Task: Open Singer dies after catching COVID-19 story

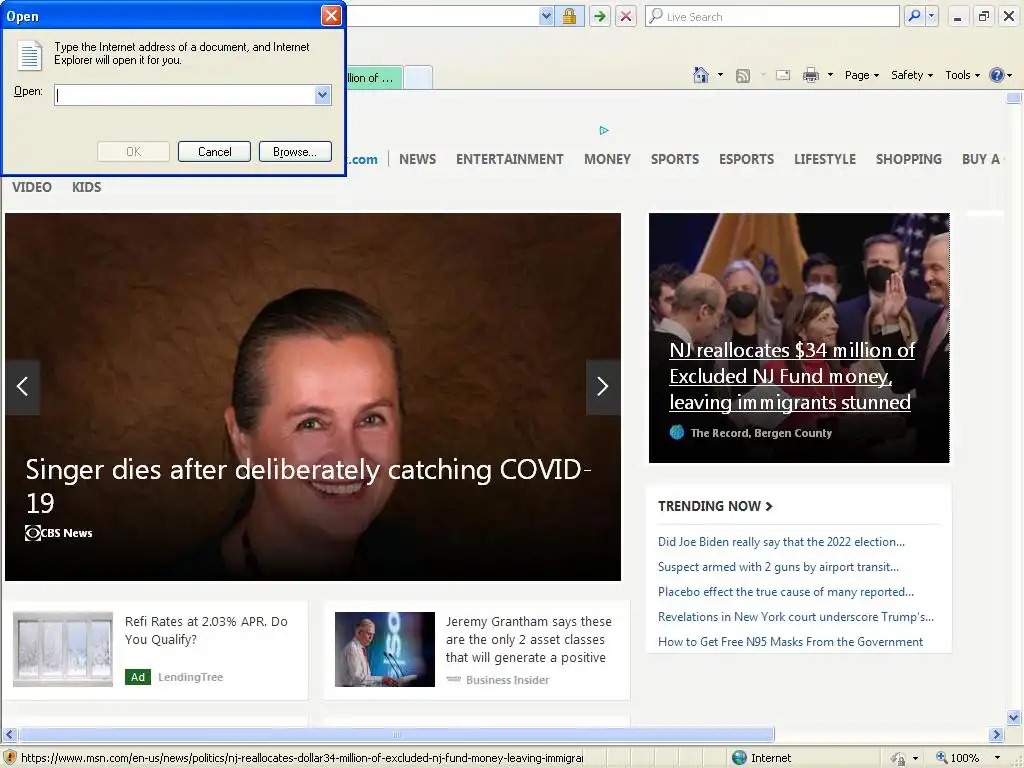Action: coord(308,486)
